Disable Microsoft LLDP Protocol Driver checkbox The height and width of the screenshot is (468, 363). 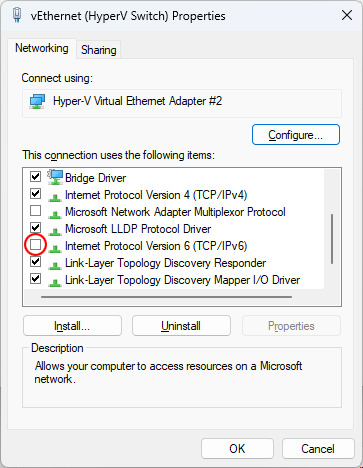click(35, 228)
